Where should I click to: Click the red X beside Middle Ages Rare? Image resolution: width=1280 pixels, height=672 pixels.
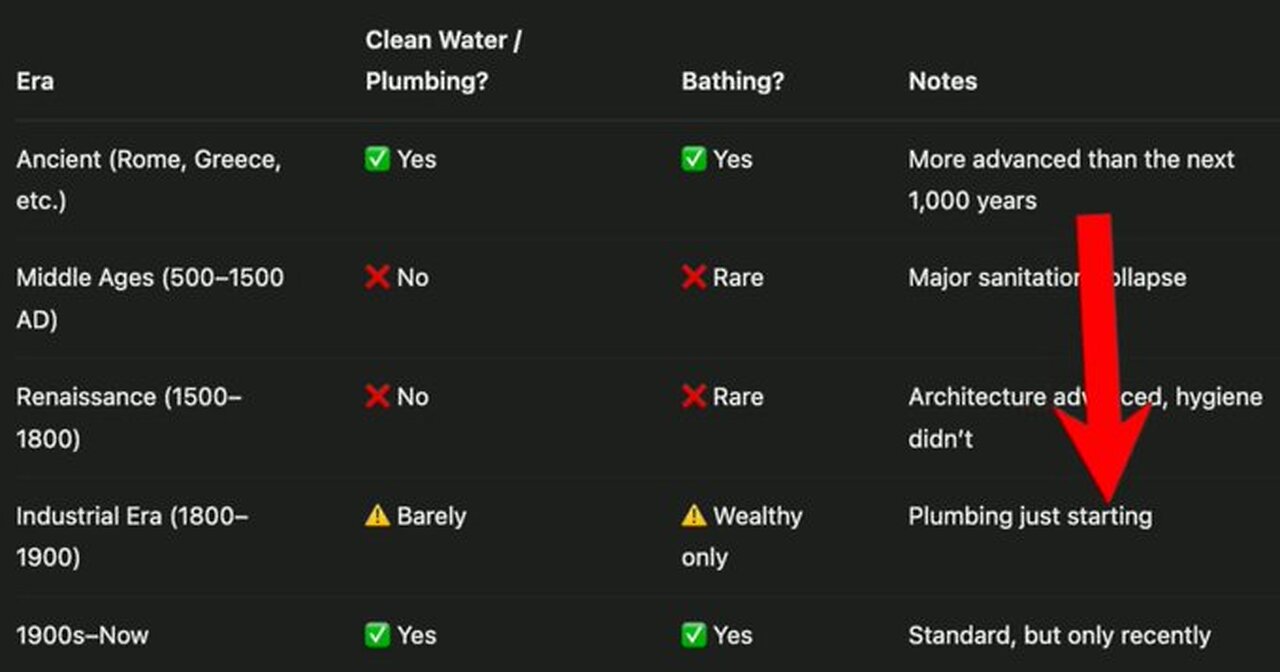(694, 277)
